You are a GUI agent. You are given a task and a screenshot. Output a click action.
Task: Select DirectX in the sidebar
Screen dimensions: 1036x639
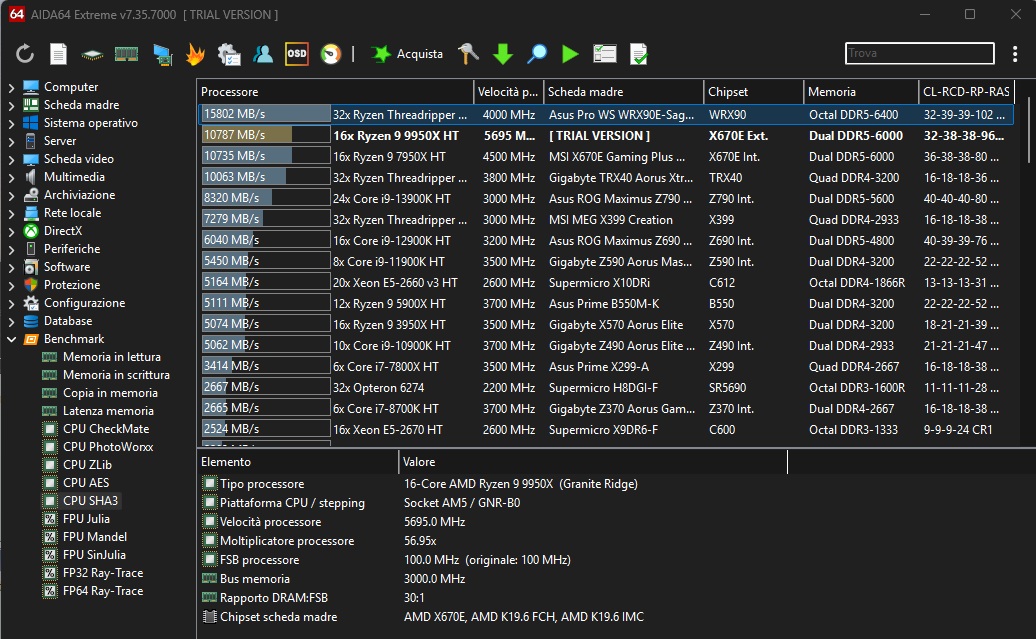63,231
